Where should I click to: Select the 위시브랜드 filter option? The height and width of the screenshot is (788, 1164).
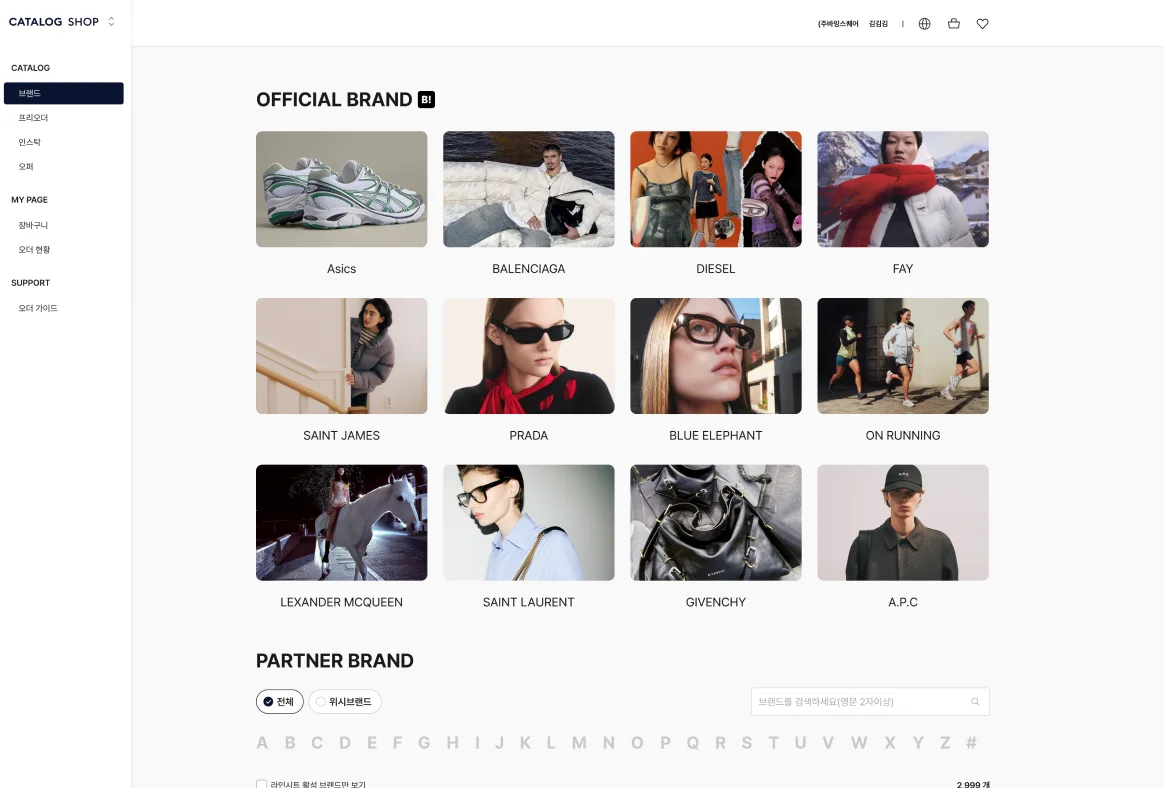tap(345, 702)
